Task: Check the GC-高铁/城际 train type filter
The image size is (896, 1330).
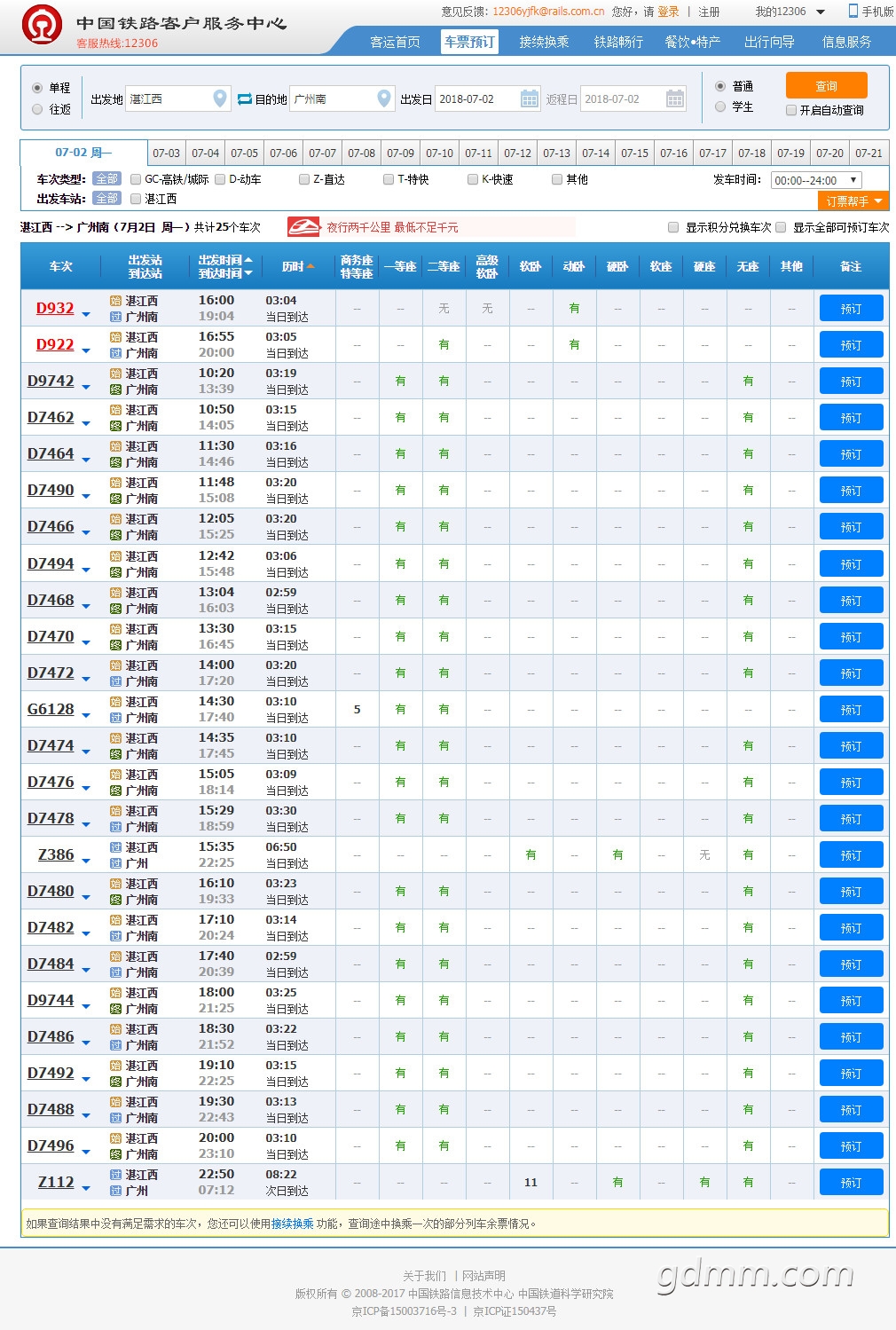Action: 136,179
